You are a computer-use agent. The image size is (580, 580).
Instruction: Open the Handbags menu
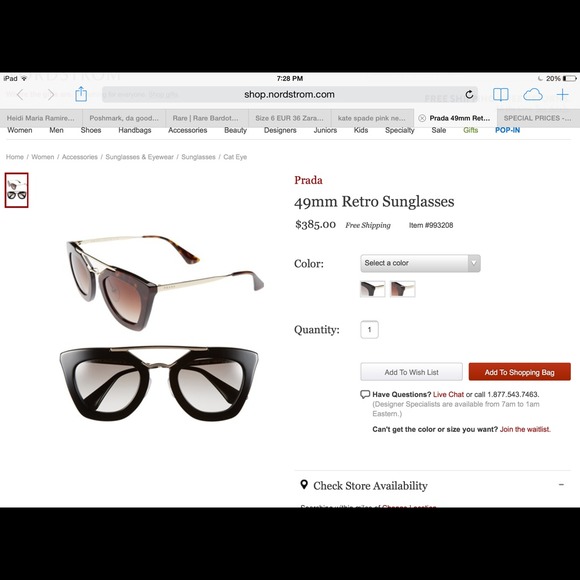tap(135, 130)
